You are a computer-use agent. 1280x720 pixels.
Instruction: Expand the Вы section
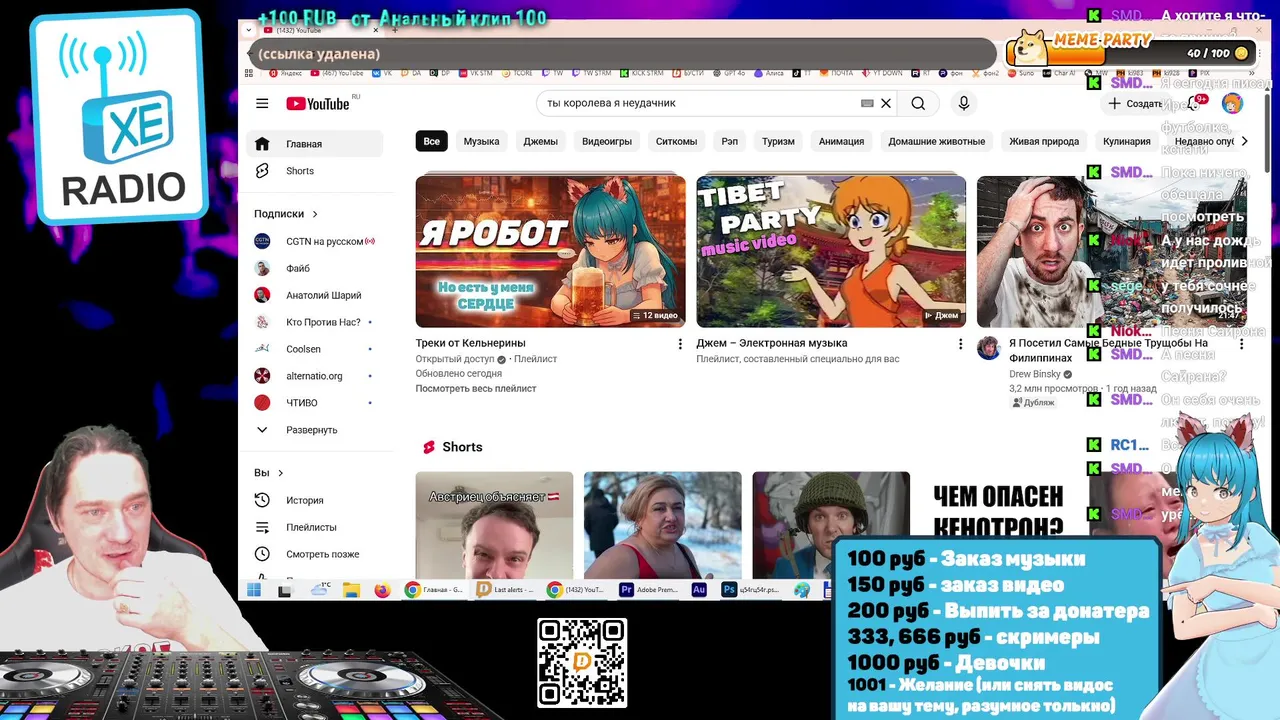269,473
